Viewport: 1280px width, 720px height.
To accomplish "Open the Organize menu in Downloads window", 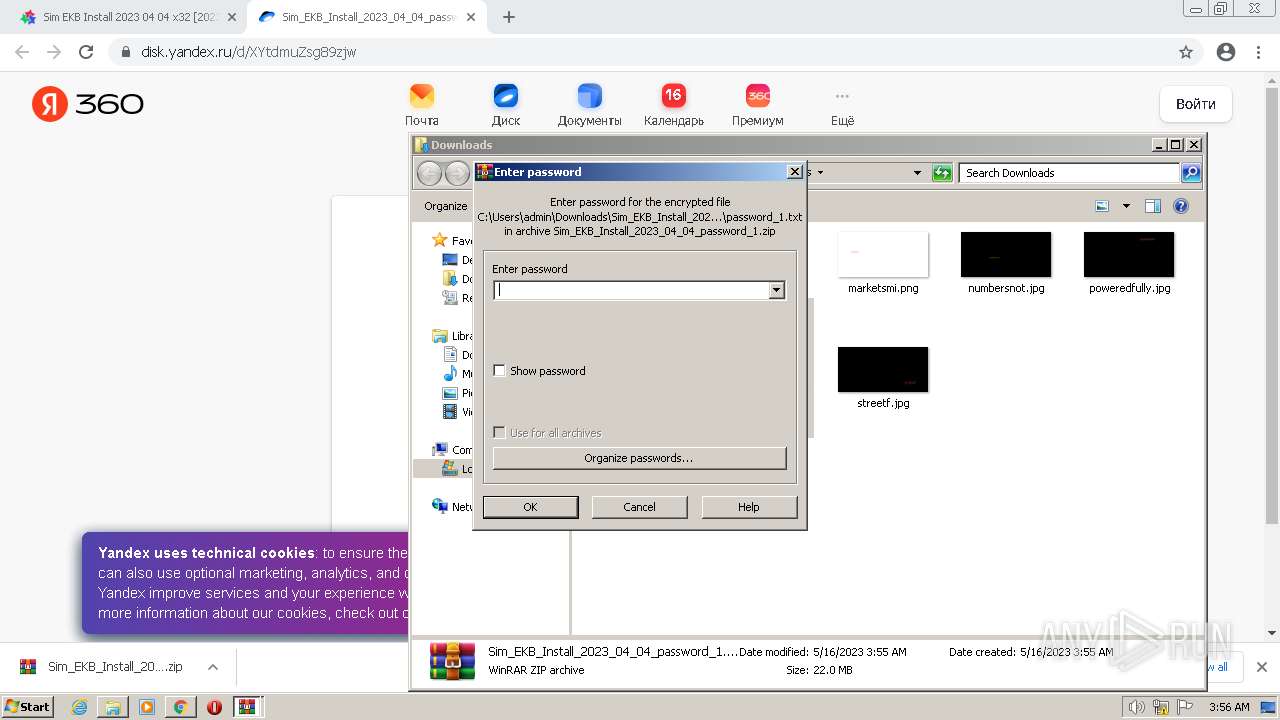I will point(446,206).
